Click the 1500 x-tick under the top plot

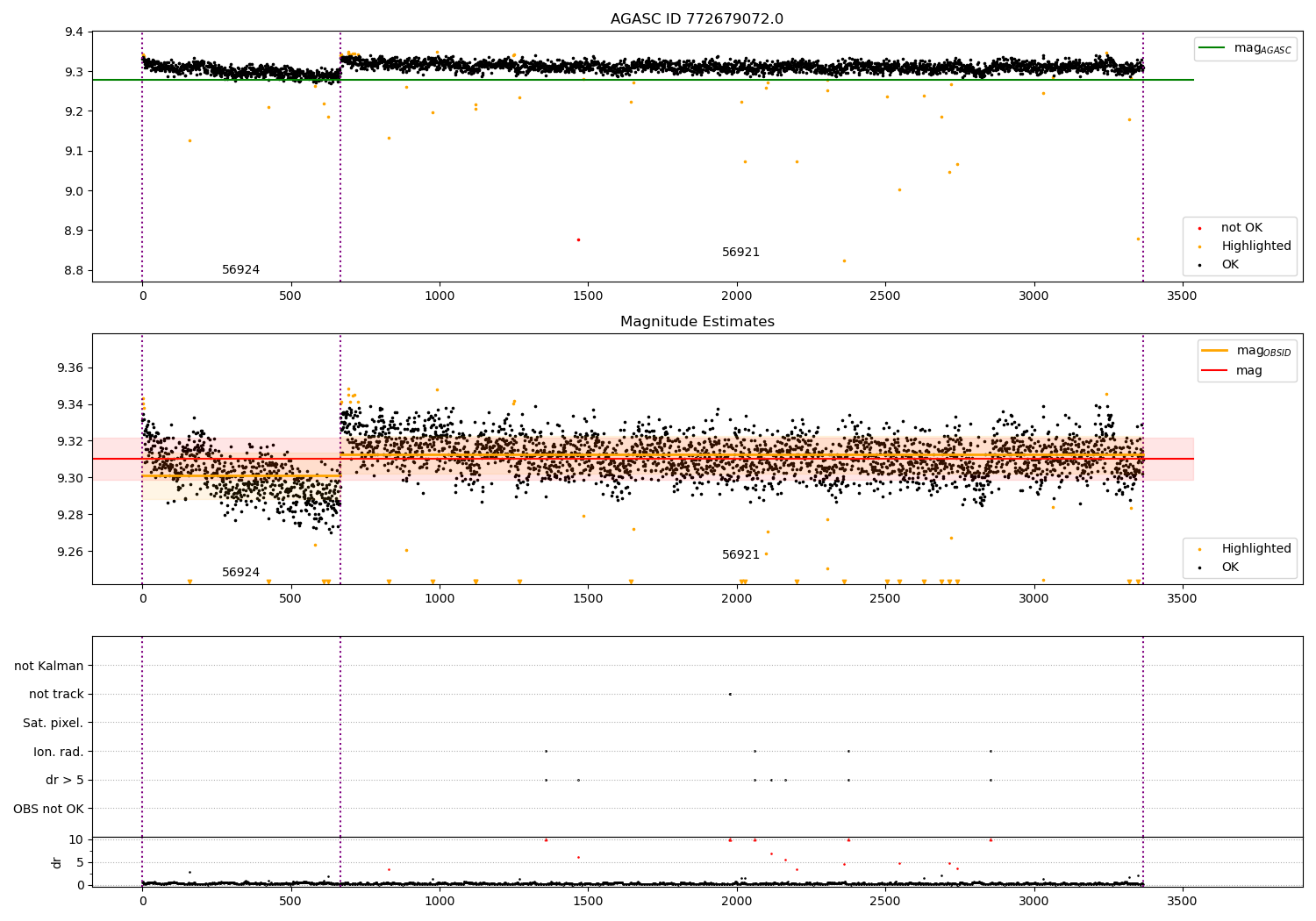(x=588, y=296)
